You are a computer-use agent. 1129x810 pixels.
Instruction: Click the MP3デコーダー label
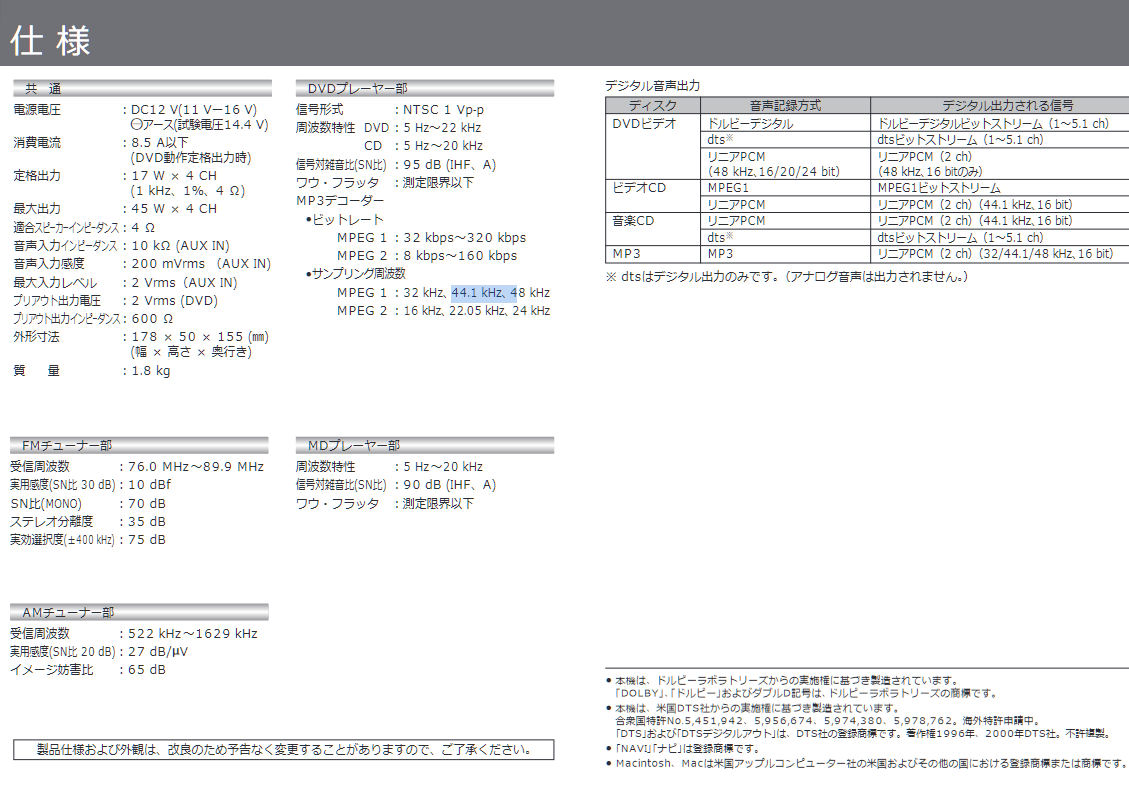coord(340,201)
